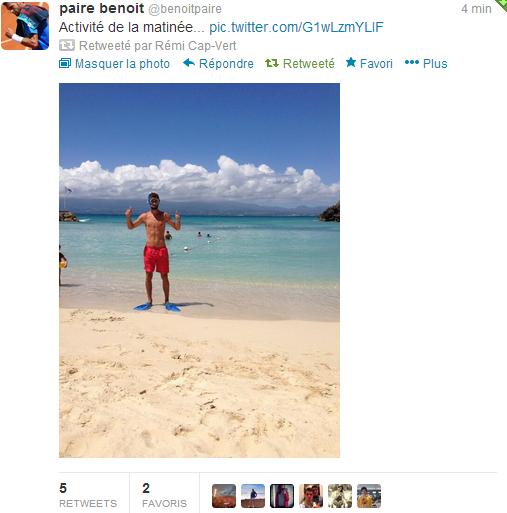Click Répondre to reply

coord(226,64)
